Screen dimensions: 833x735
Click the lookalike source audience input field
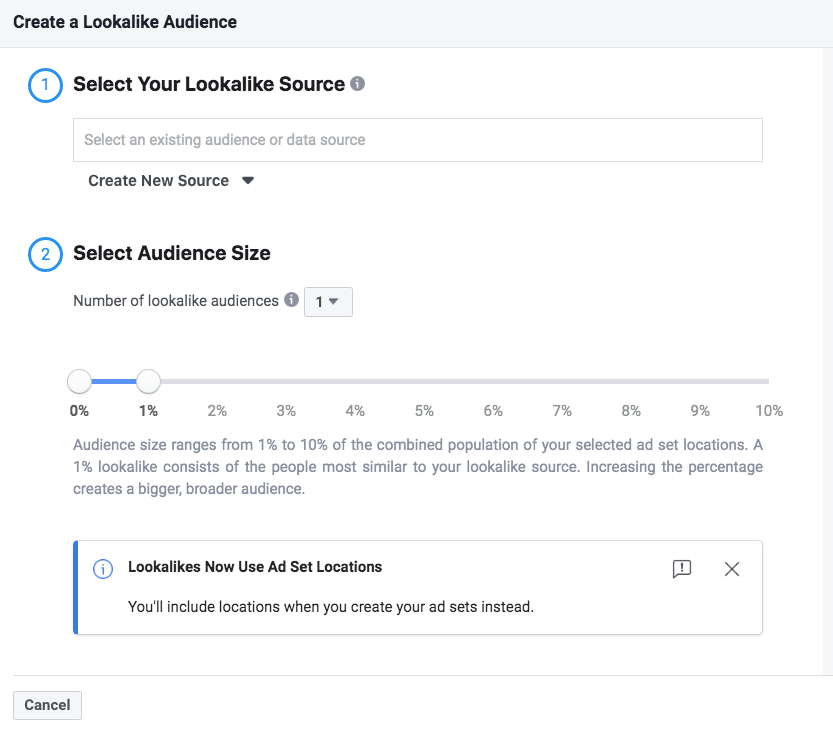click(417, 140)
